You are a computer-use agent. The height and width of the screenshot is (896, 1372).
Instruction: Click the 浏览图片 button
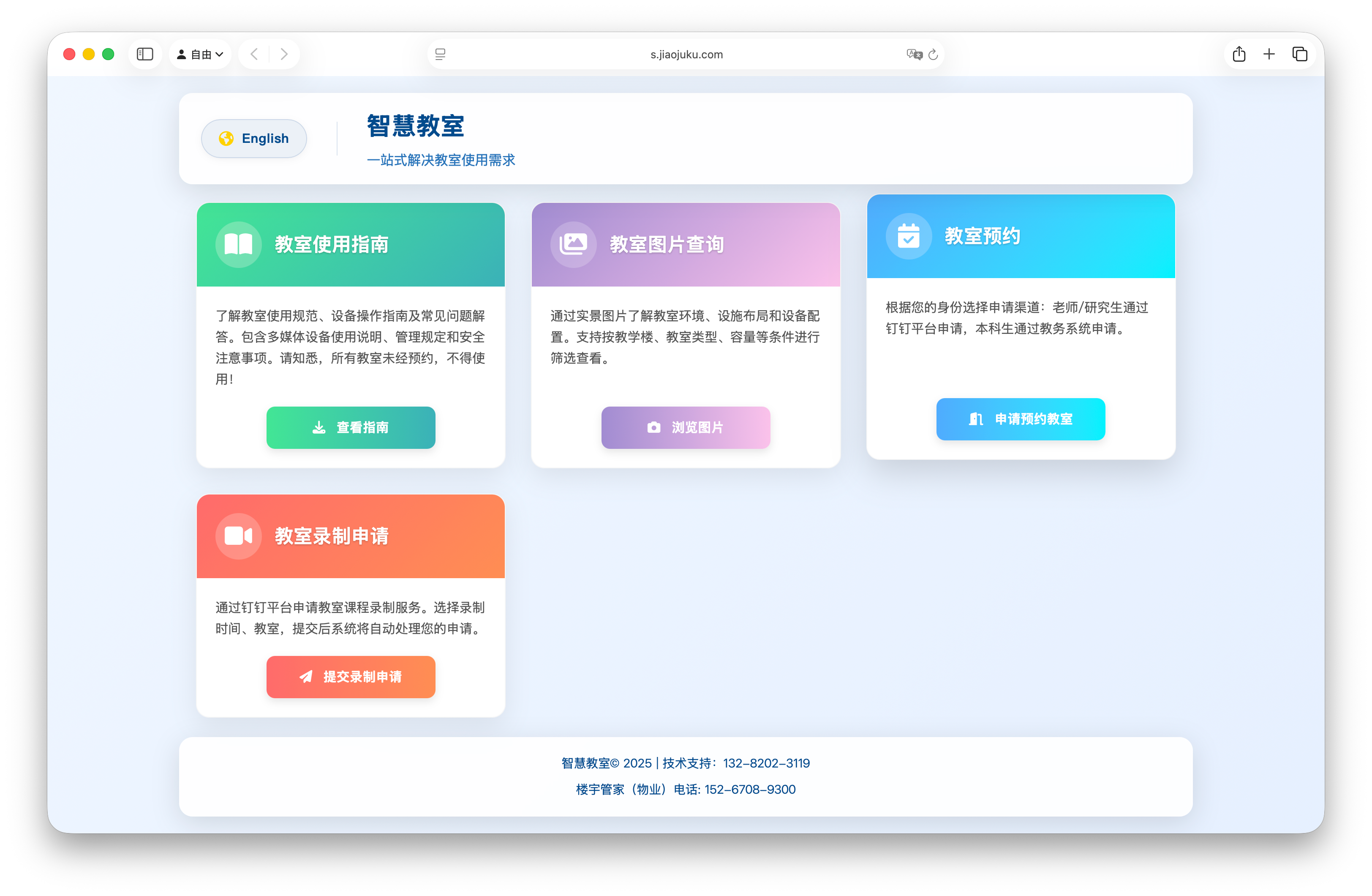click(x=686, y=428)
